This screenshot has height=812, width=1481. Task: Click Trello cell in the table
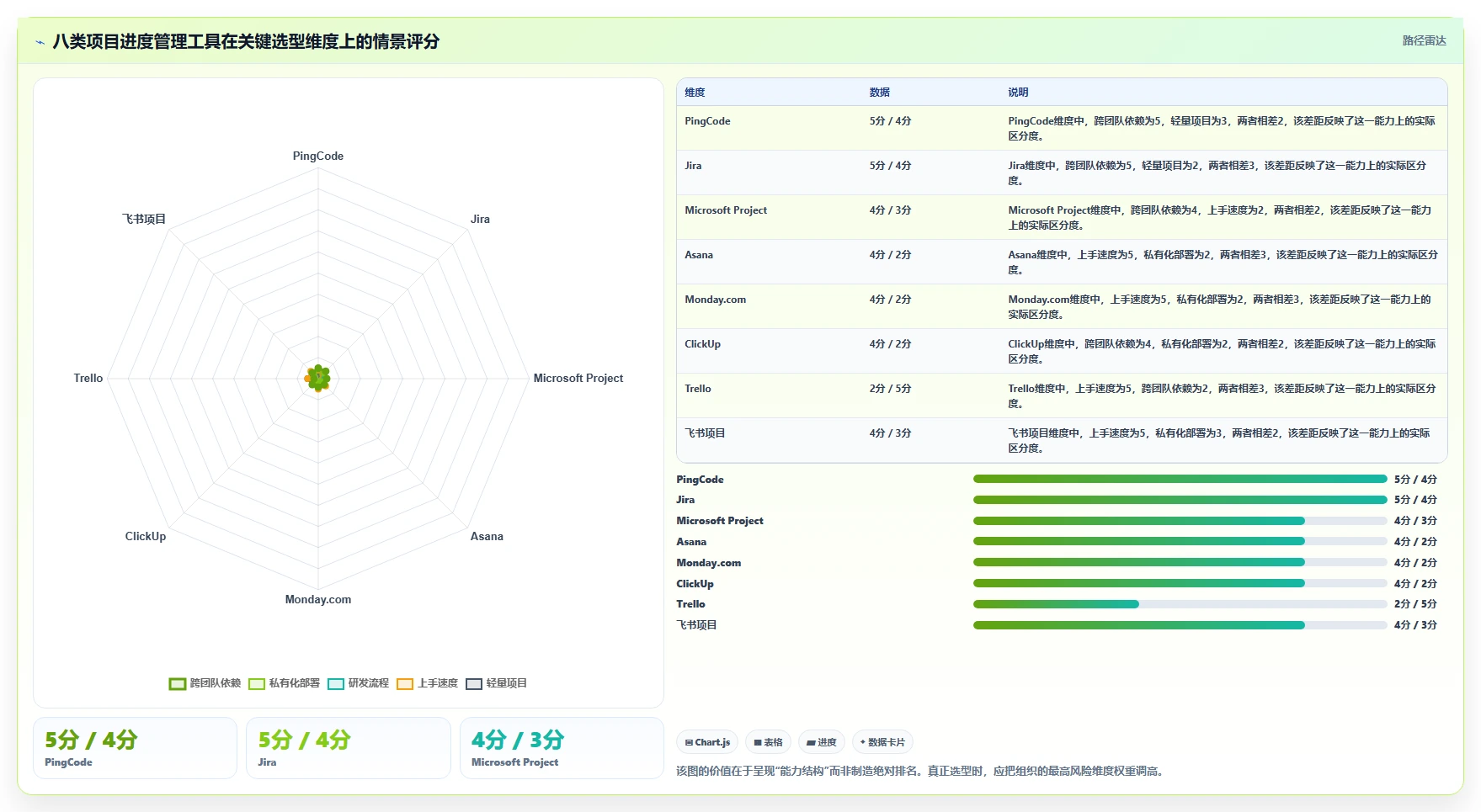tap(698, 389)
